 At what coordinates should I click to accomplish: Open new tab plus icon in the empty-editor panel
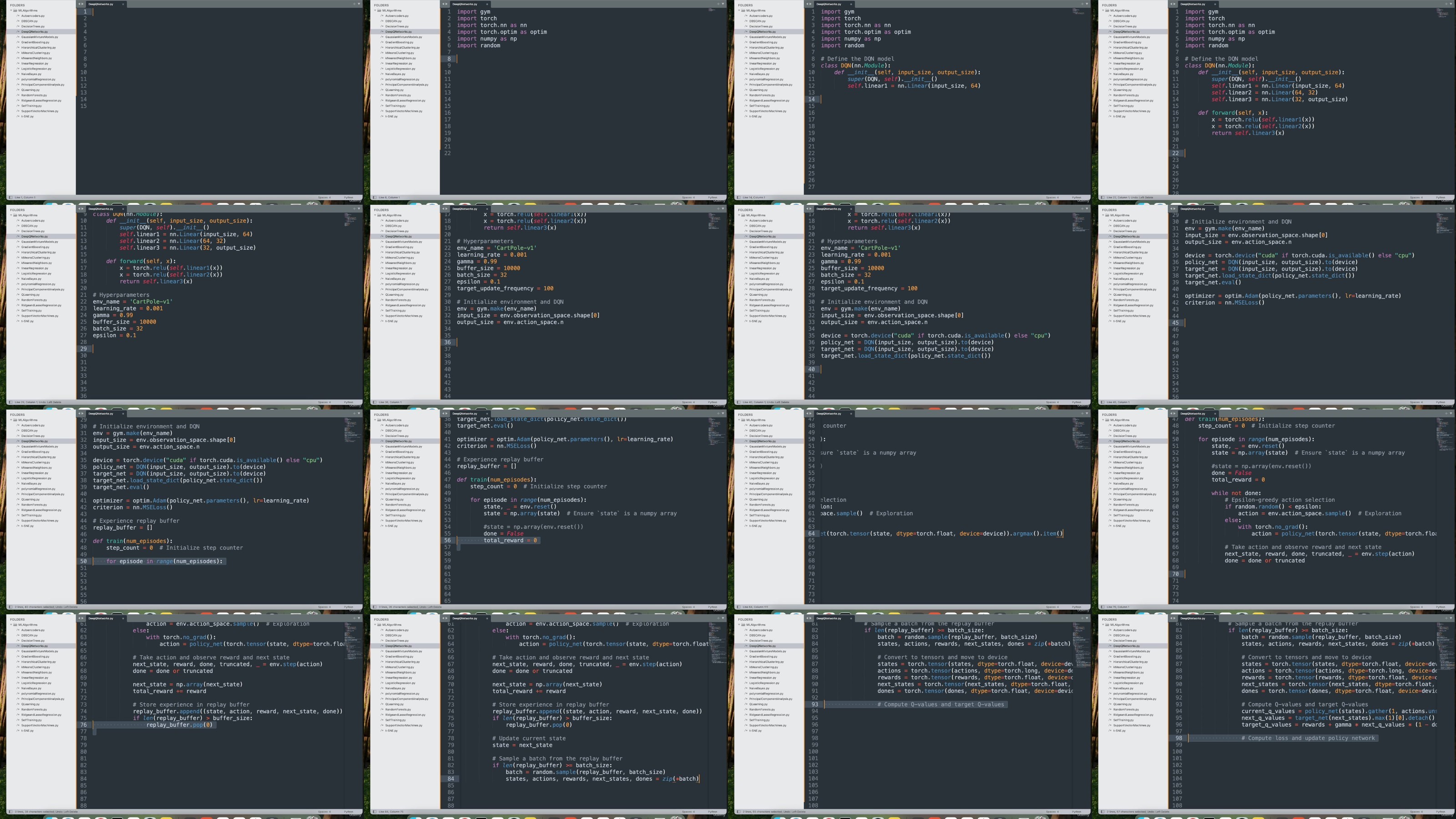click(354, 4)
